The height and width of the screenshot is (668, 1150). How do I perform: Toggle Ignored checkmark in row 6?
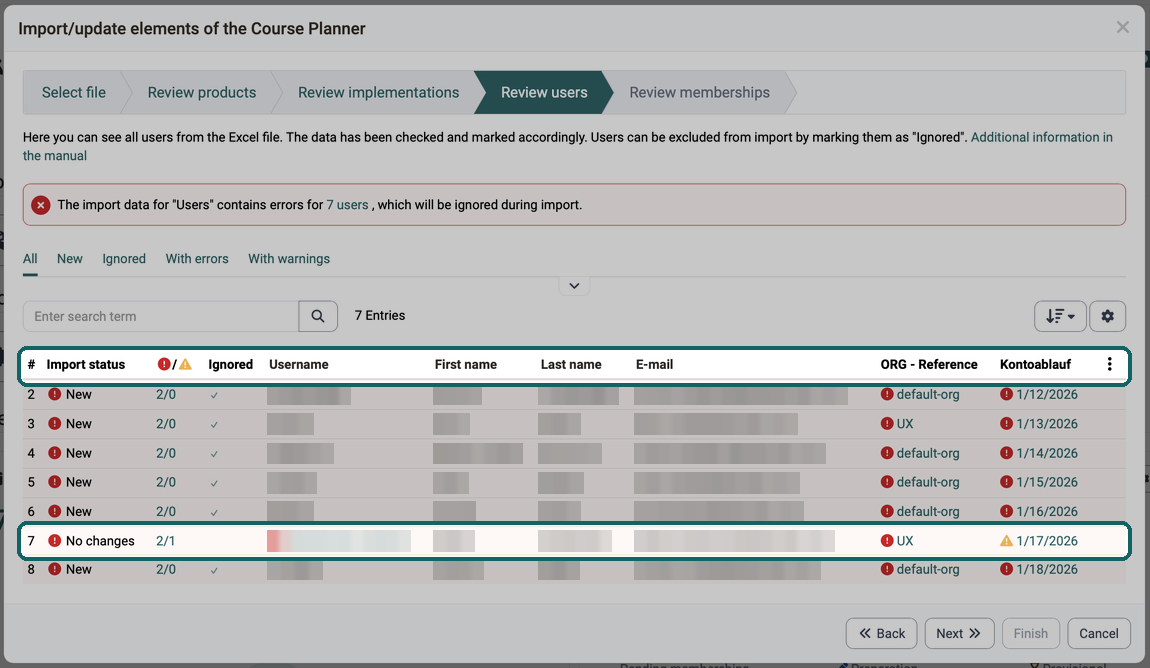(x=214, y=512)
